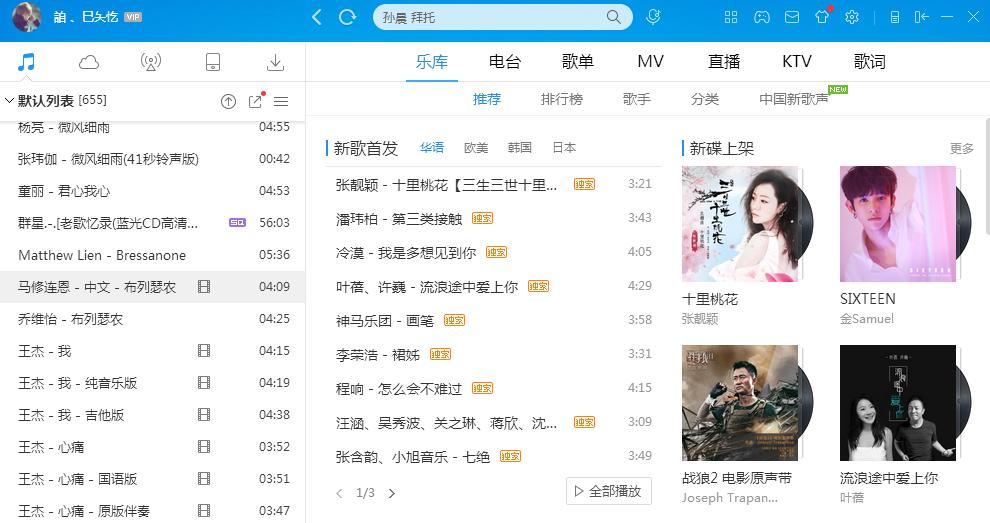Collapse the 默认列表 playlist
This screenshot has width=990, height=523.
click(x=9, y=100)
